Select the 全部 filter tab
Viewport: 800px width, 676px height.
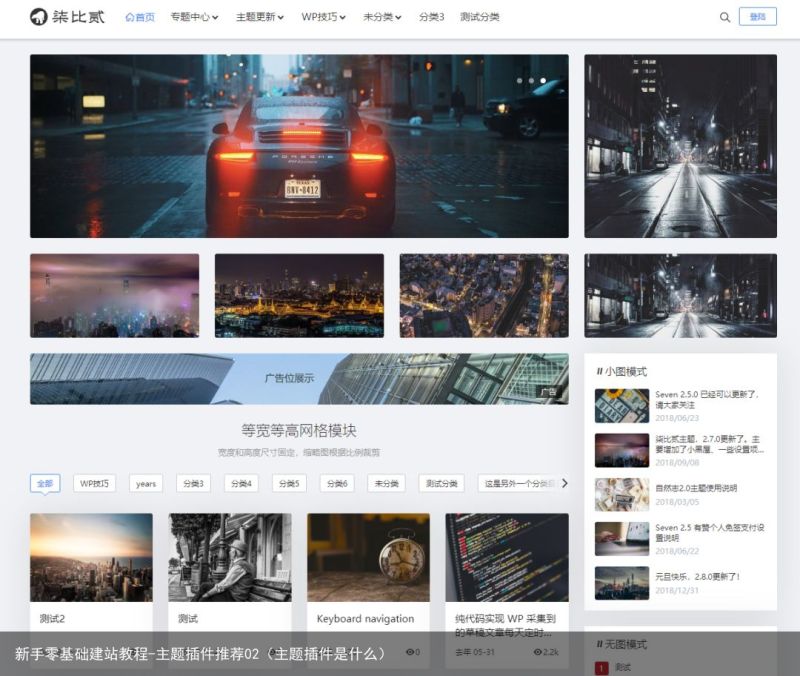coord(45,483)
